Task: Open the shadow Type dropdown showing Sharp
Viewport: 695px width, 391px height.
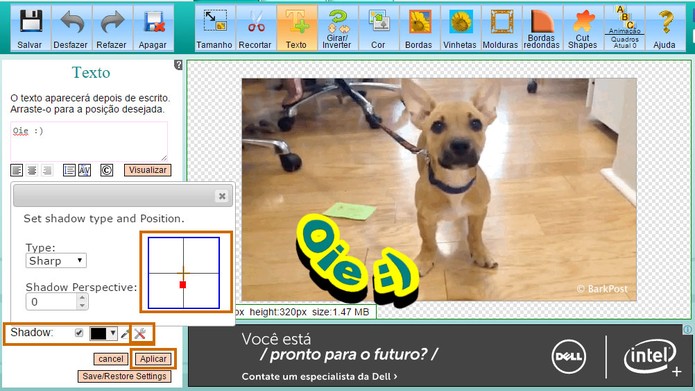Action: point(56,261)
